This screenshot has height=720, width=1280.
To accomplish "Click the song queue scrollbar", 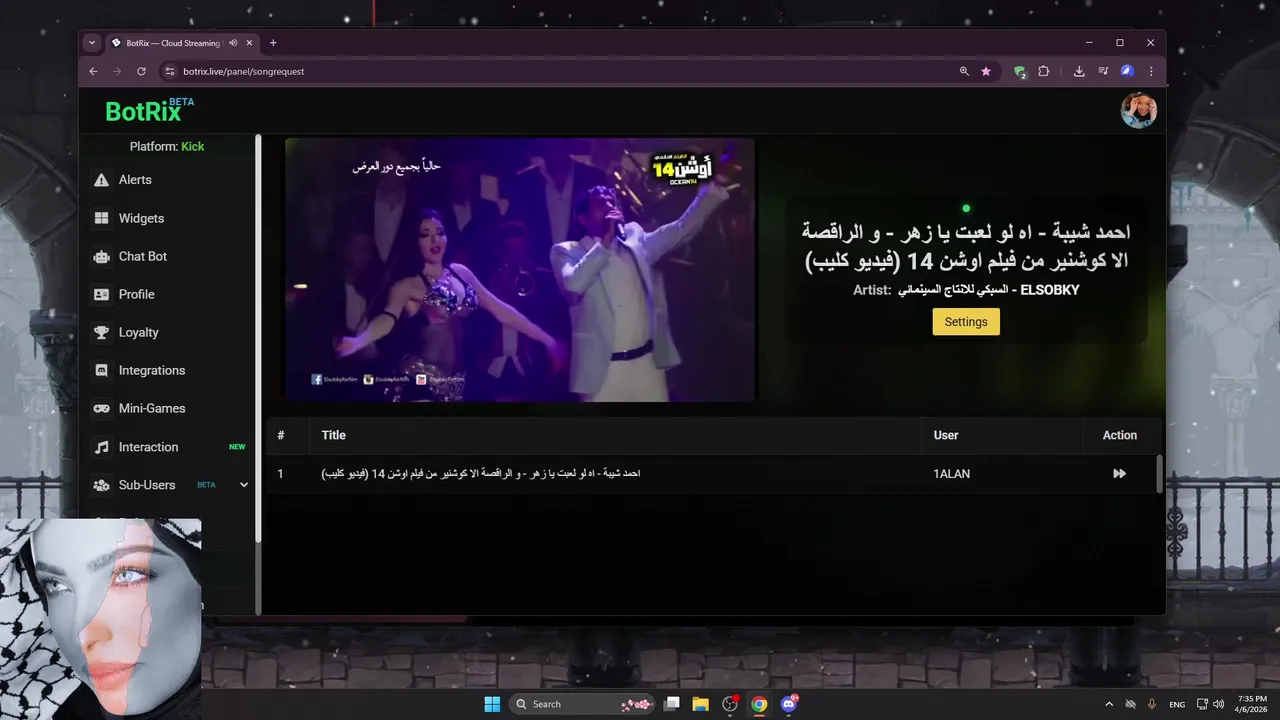I will click(1160, 474).
